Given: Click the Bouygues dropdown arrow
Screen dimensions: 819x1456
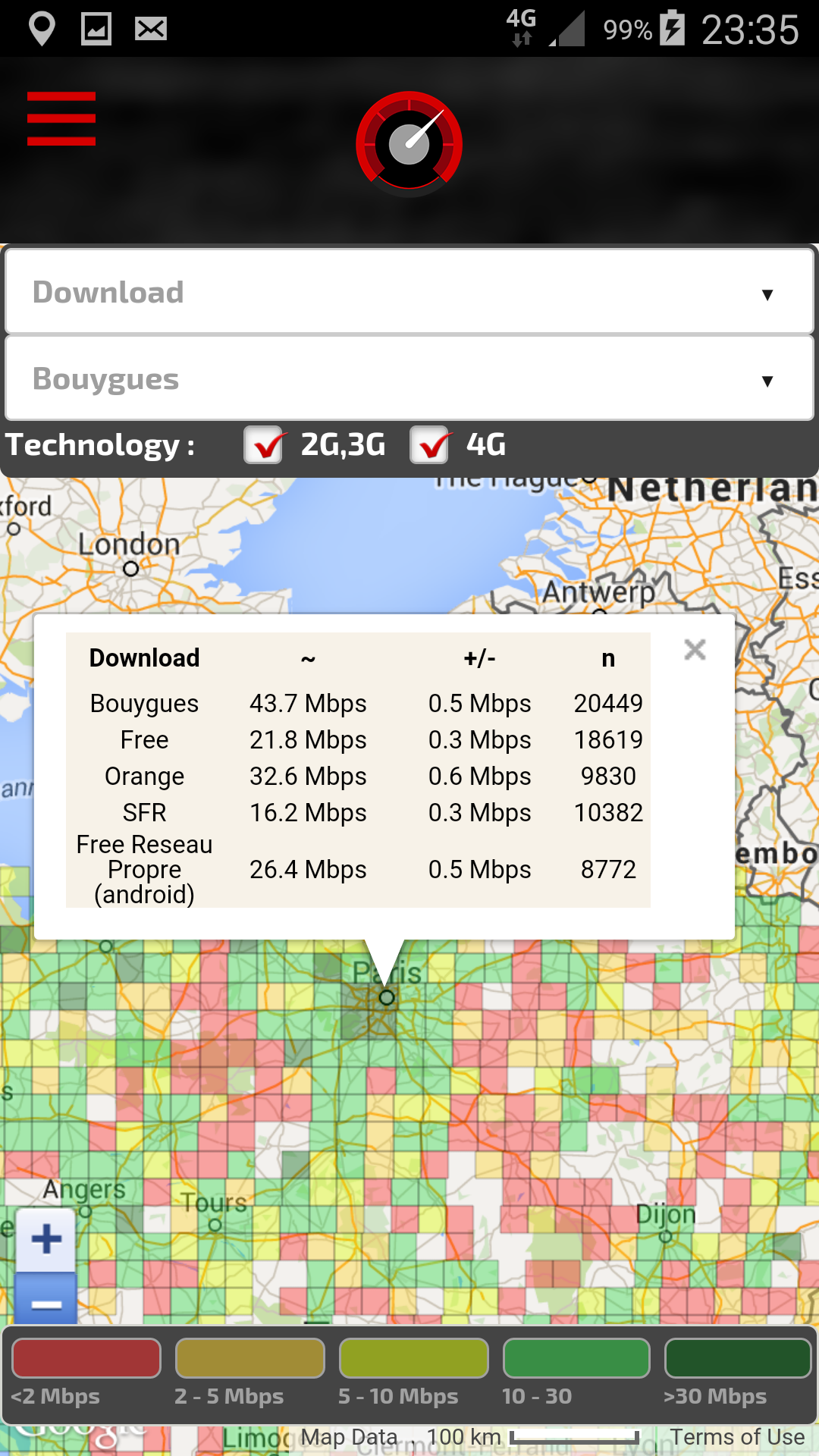Looking at the screenshot, I should (x=767, y=381).
